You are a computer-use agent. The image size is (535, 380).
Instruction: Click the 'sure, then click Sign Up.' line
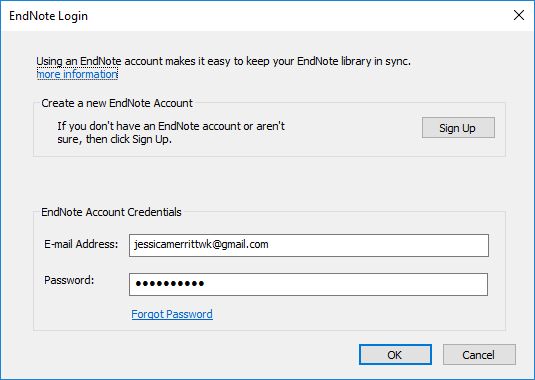[114, 139]
